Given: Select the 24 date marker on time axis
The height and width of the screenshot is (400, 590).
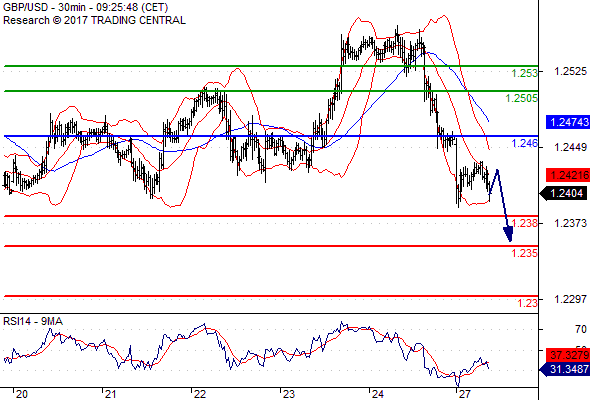Looking at the screenshot, I should (x=377, y=394).
